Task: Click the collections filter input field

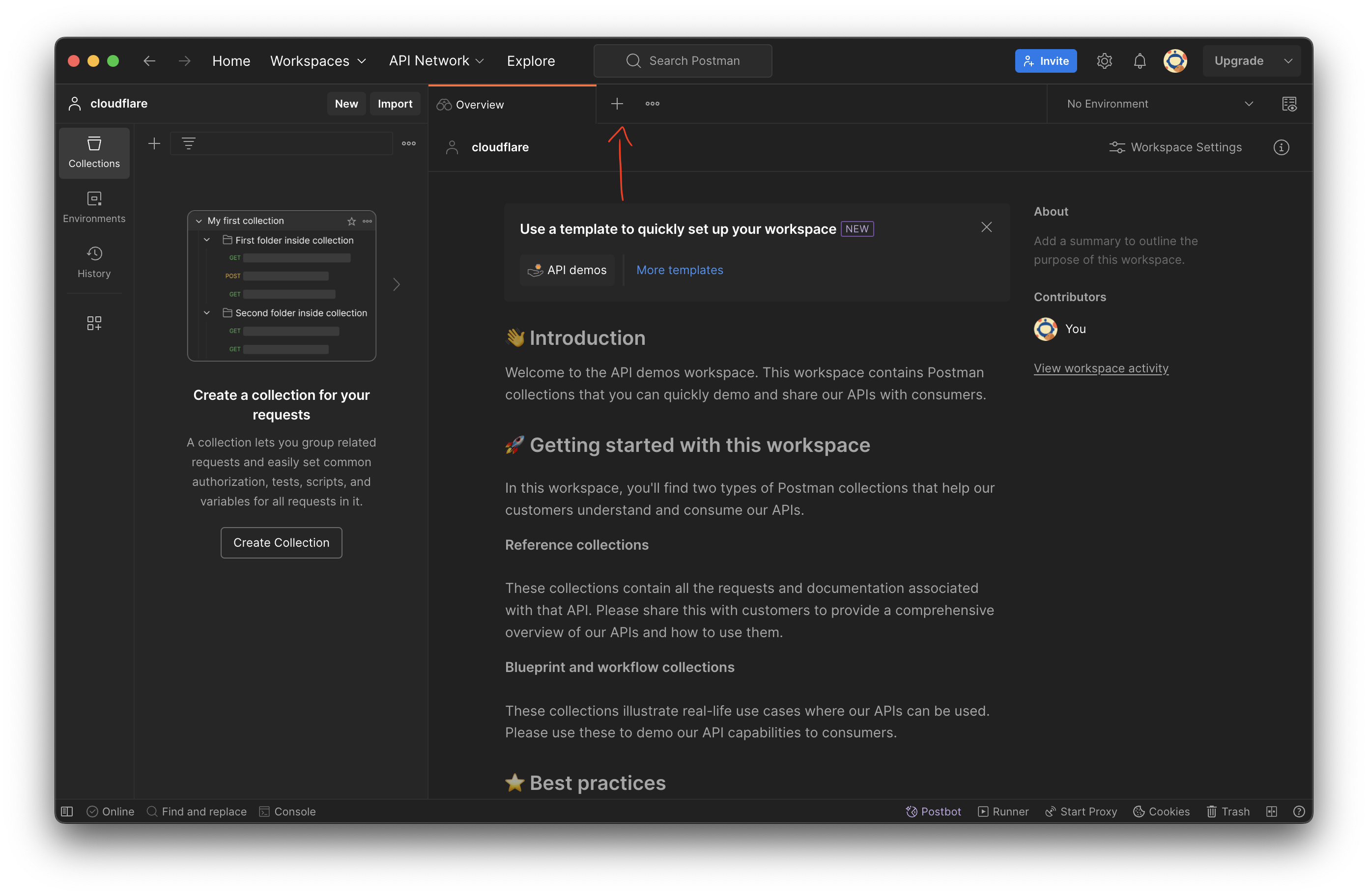Action: pyautogui.click(x=282, y=143)
